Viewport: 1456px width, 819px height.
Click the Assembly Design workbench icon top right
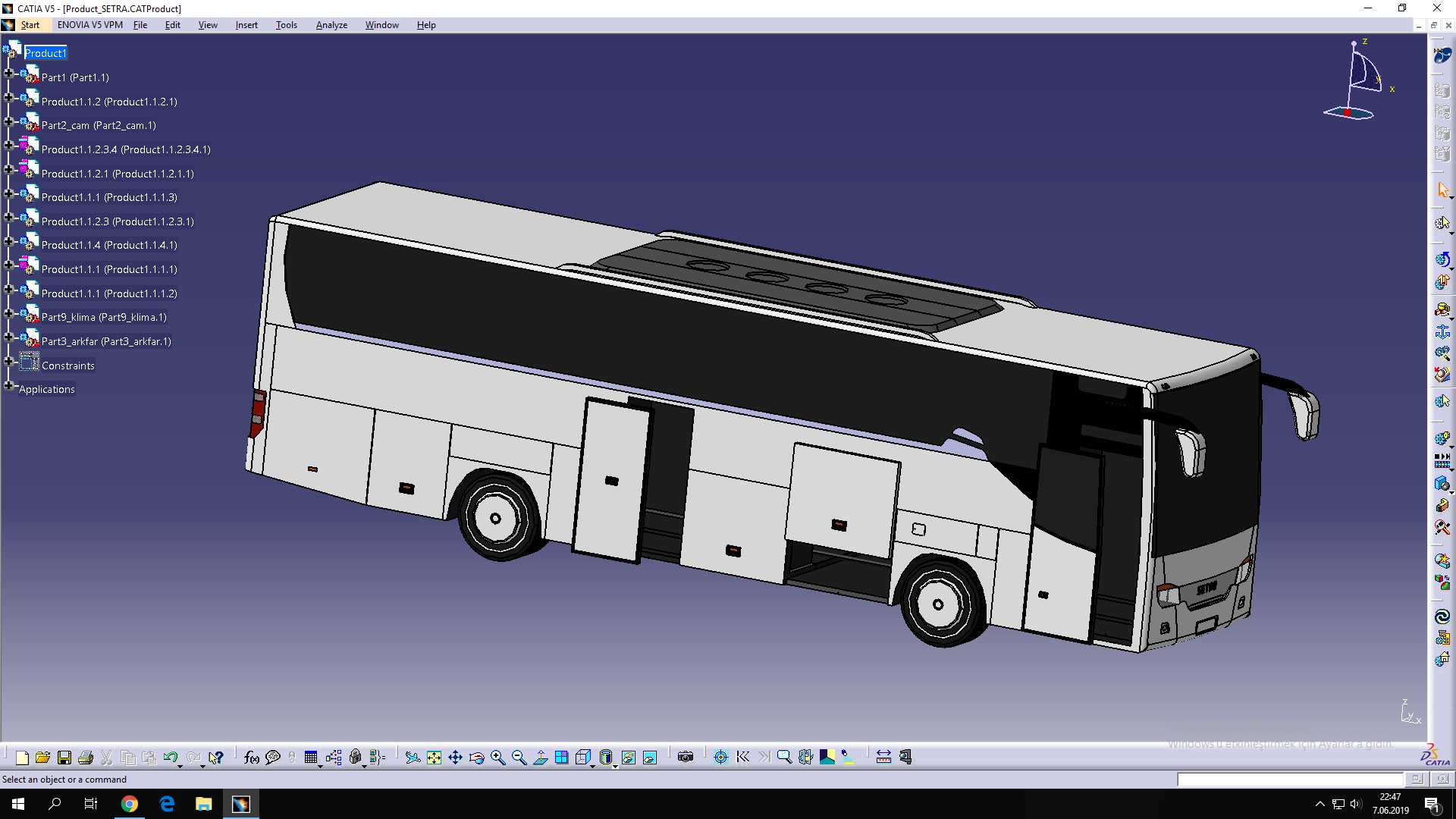(1442, 55)
